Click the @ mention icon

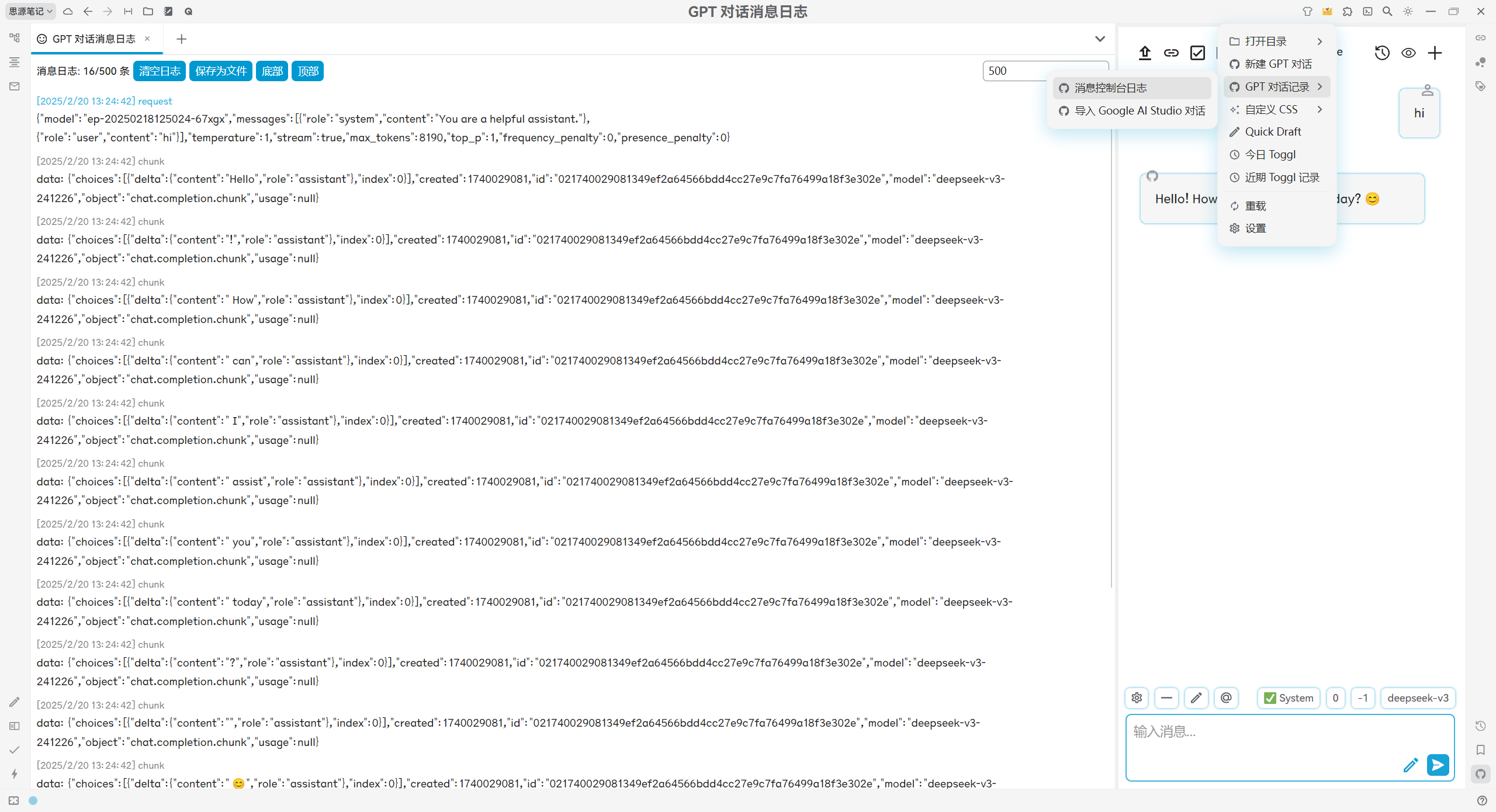point(1226,698)
